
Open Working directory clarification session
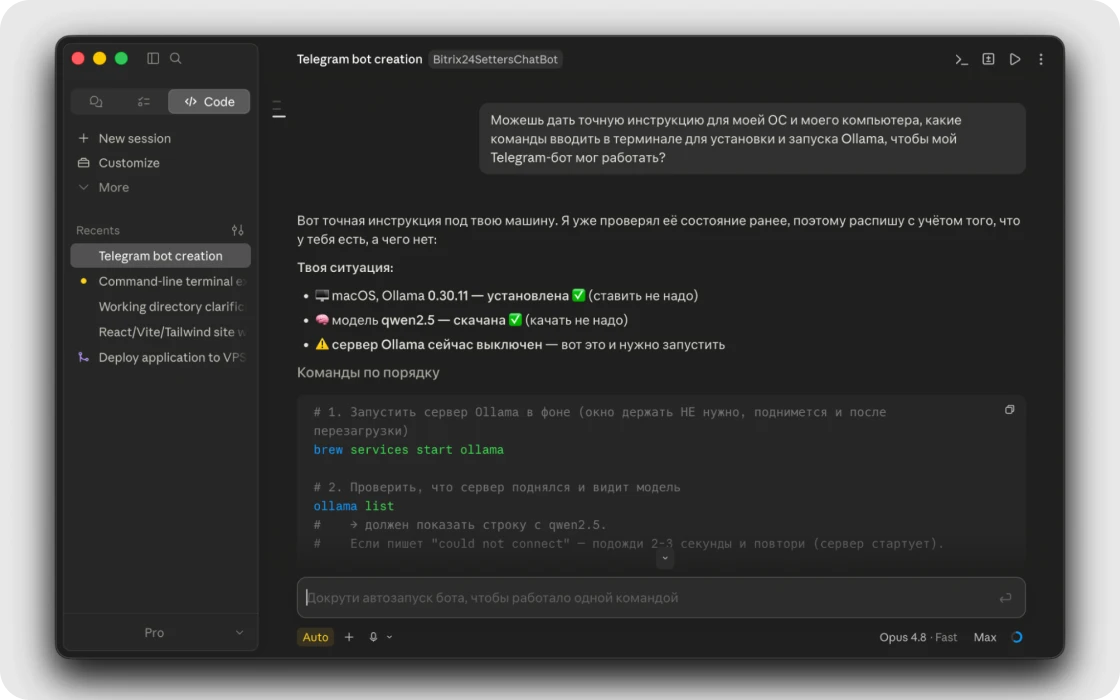coord(161,306)
